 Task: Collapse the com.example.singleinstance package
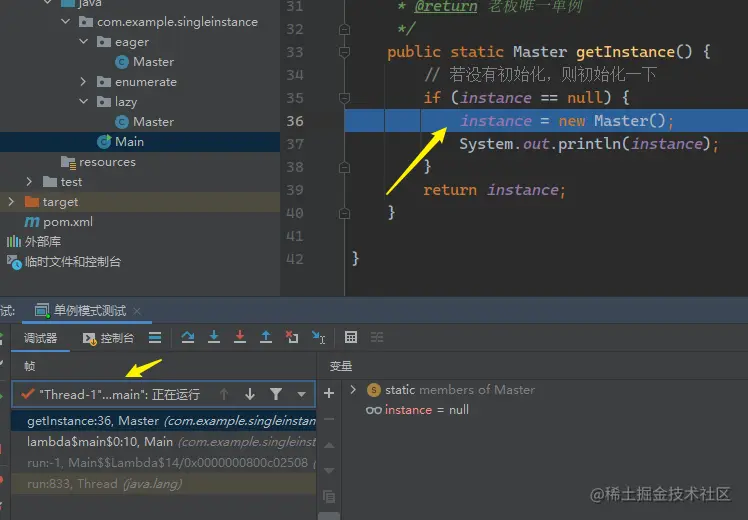point(66,21)
